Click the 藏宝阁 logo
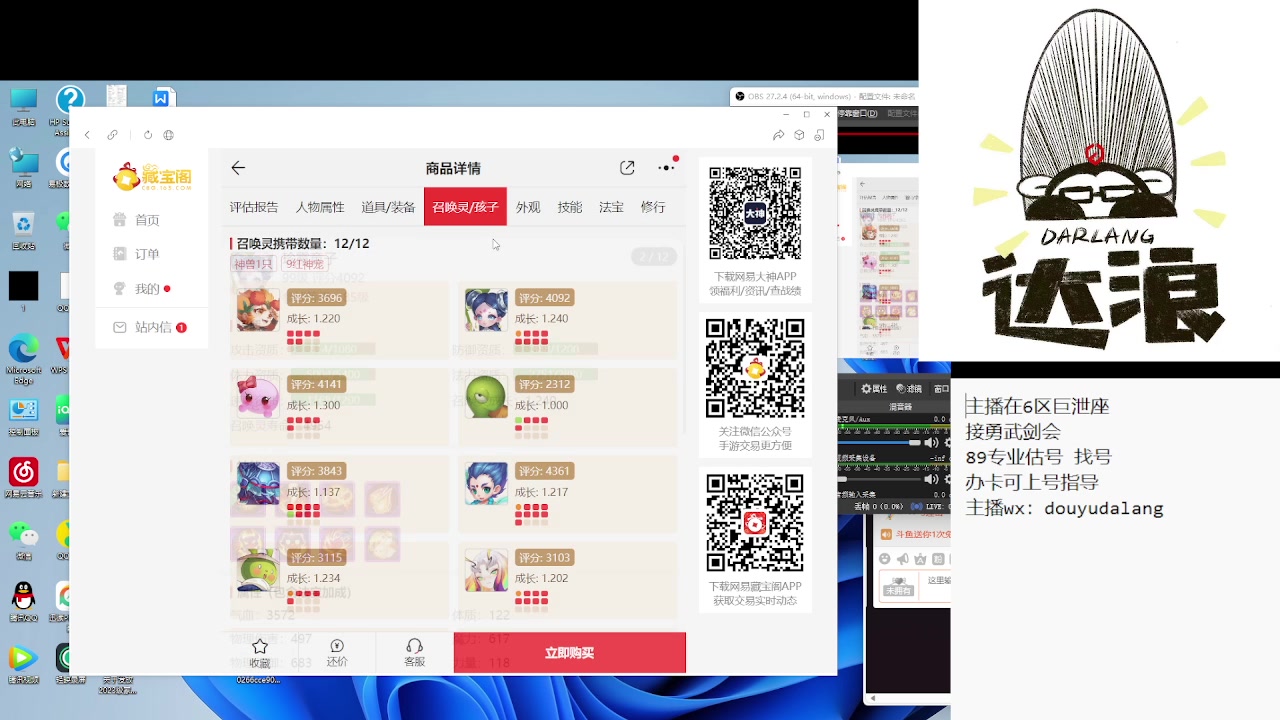1280x720 pixels. click(152, 176)
